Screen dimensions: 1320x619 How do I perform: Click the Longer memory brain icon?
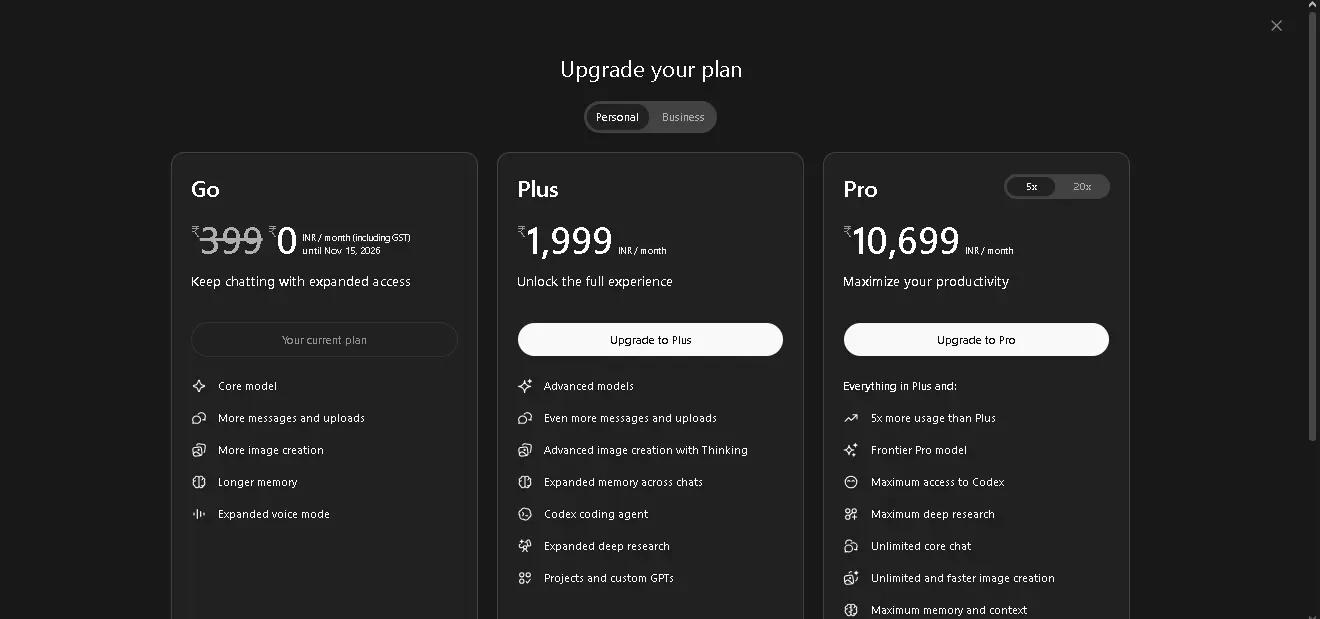click(199, 482)
